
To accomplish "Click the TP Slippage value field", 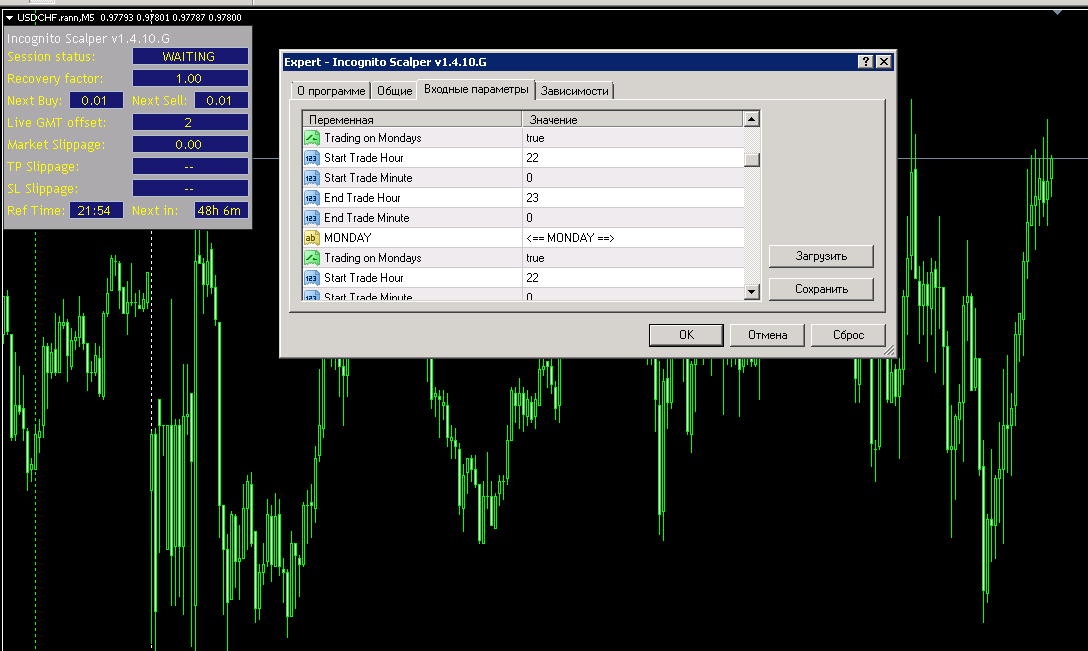I will (x=190, y=167).
